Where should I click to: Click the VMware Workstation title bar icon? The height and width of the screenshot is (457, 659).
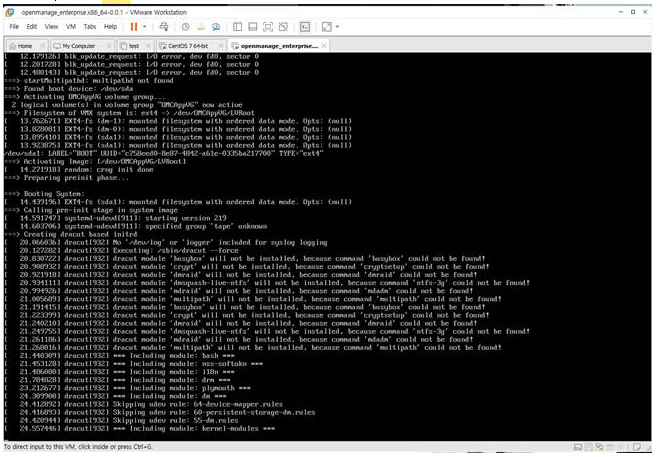click(9, 12)
